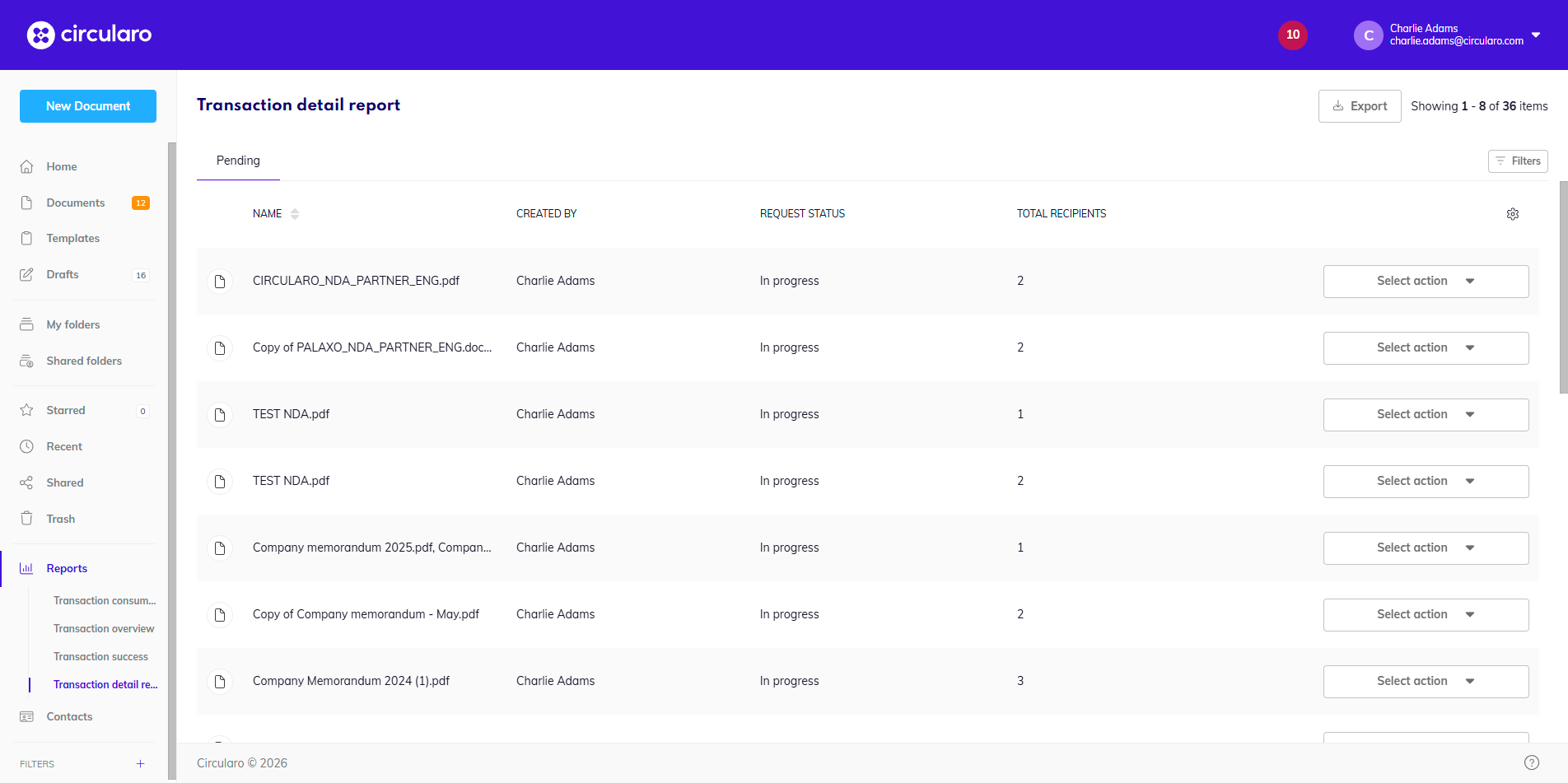Switch to the Pending tab
Image resolution: width=1568 pixels, height=783 pixels.
[238, 161]
